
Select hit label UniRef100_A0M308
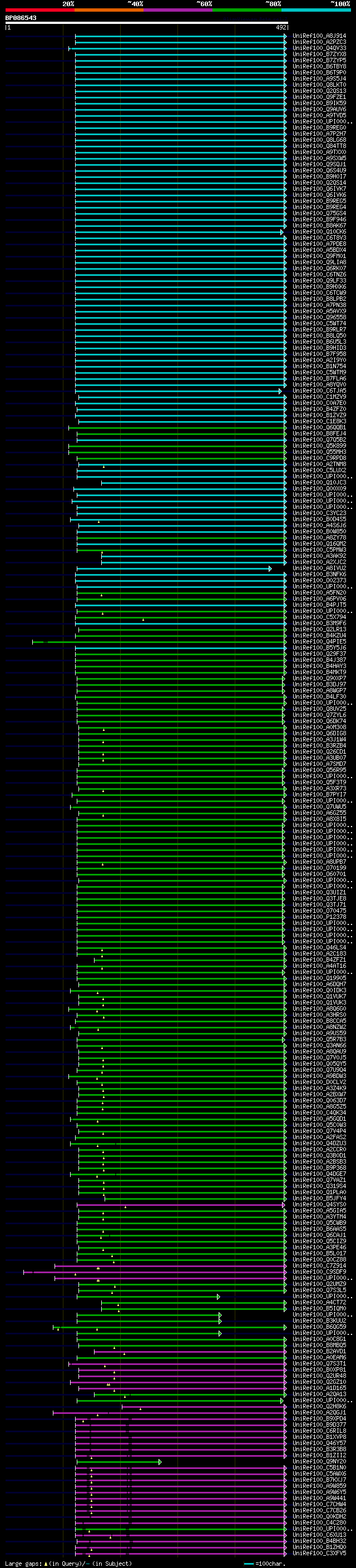point(319,728)
